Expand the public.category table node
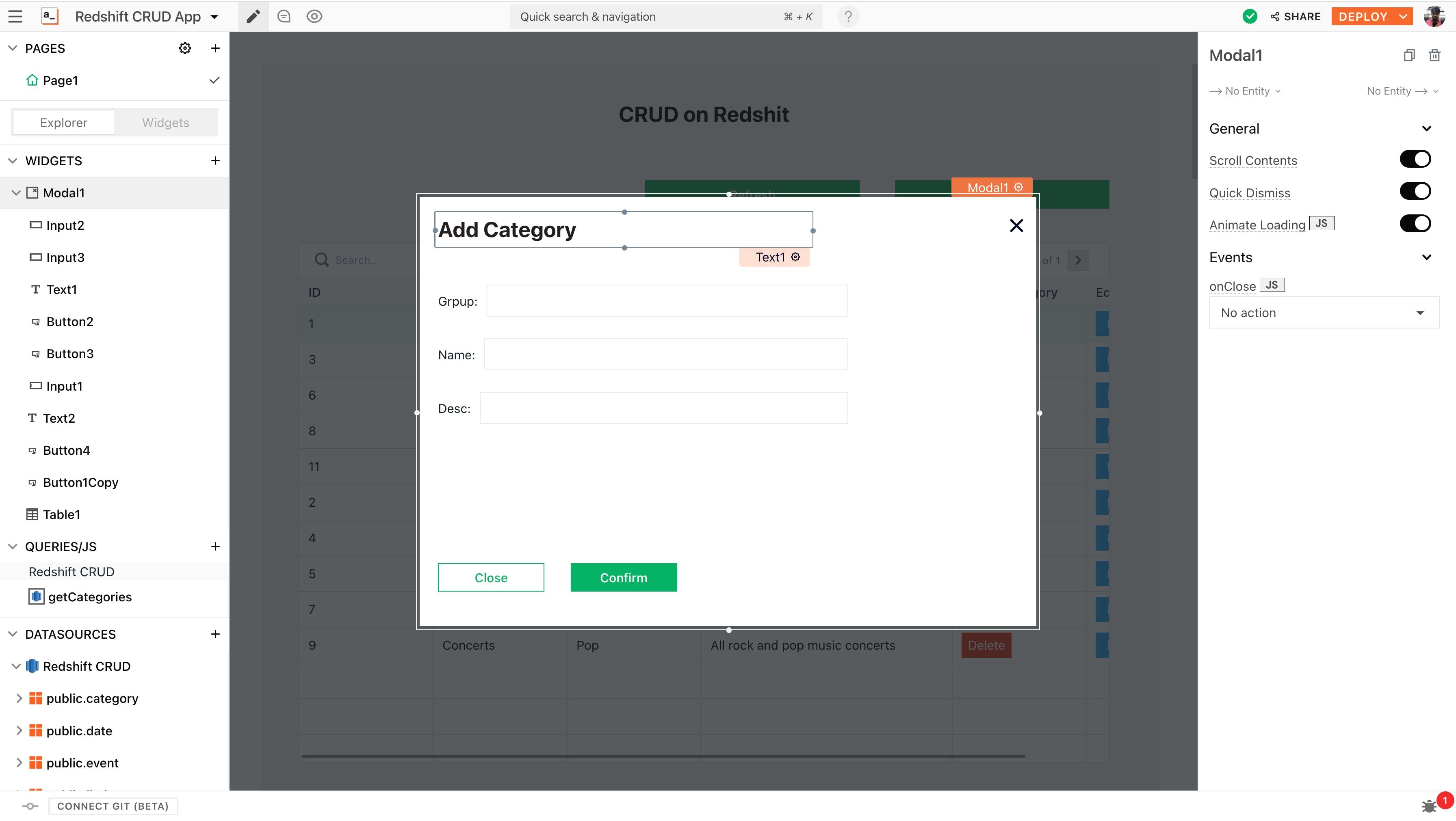The width and height of the screenshot is (1456, 821). pyautogui.click(x=19, y=698)
